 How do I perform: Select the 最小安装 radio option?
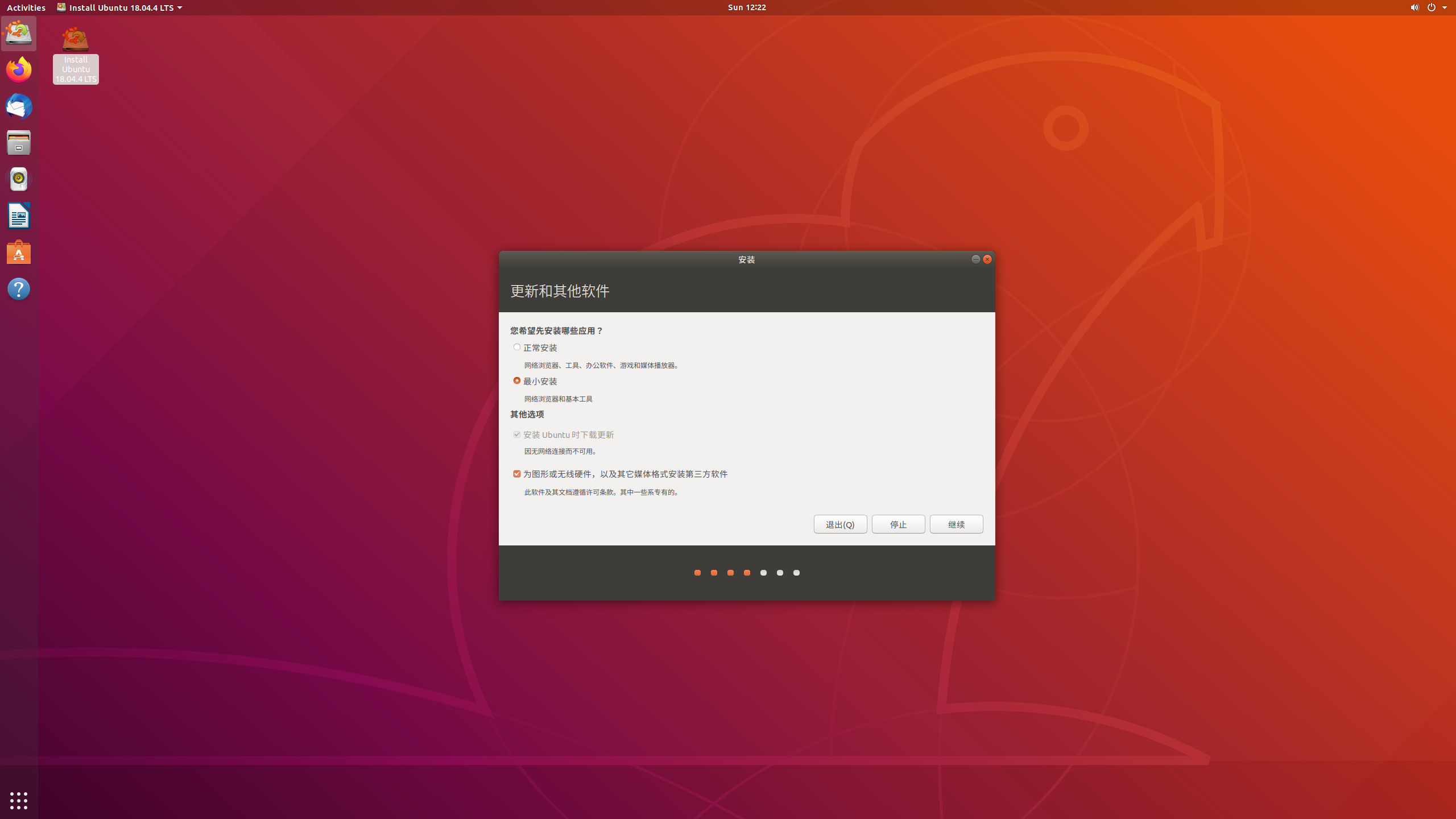[517, 380]
